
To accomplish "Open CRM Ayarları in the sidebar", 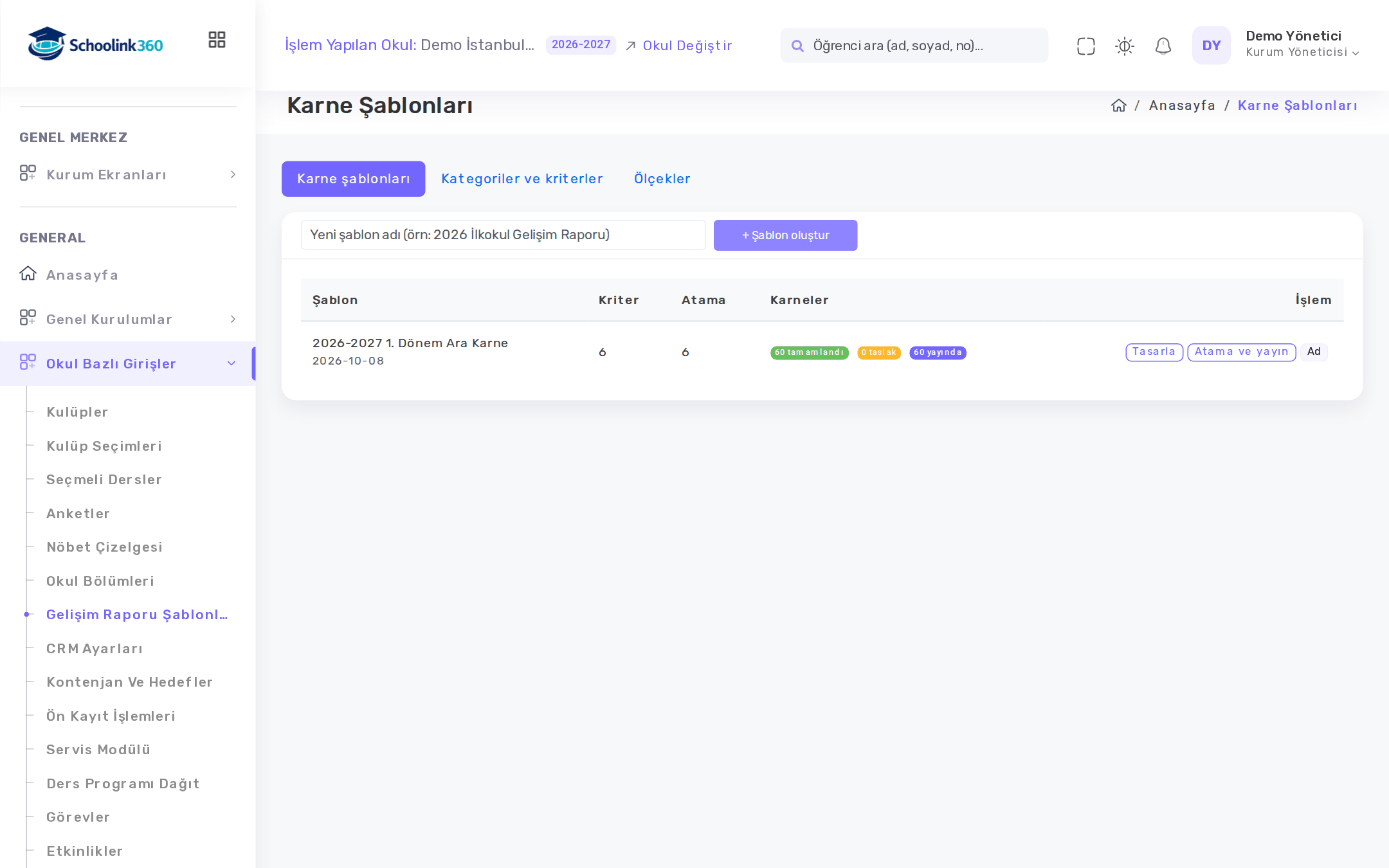I will coord(95,649).
